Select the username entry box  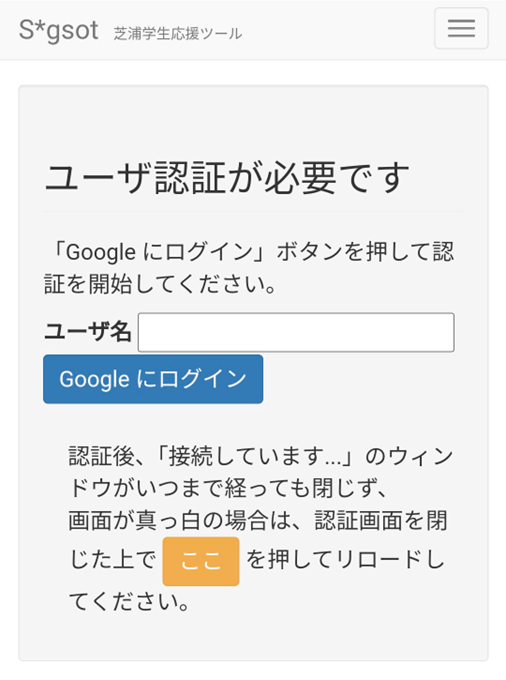(296, 332)
